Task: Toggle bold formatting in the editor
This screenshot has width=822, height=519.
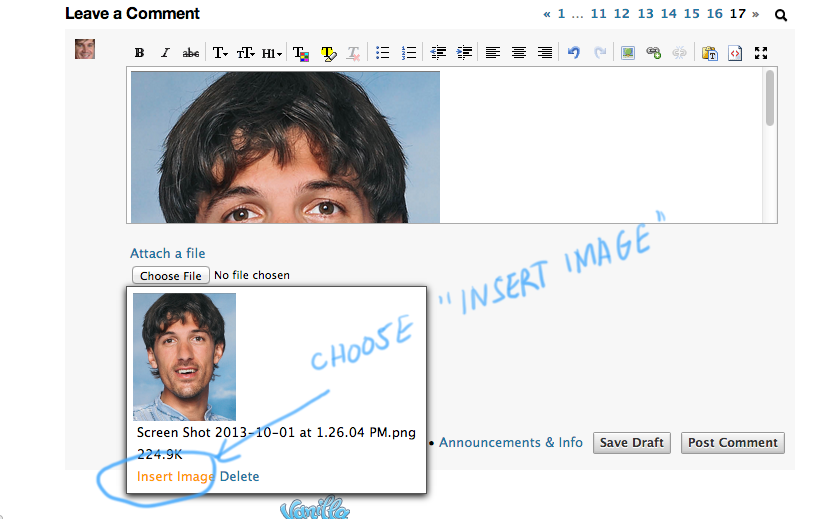Action: tap(139, 53)
